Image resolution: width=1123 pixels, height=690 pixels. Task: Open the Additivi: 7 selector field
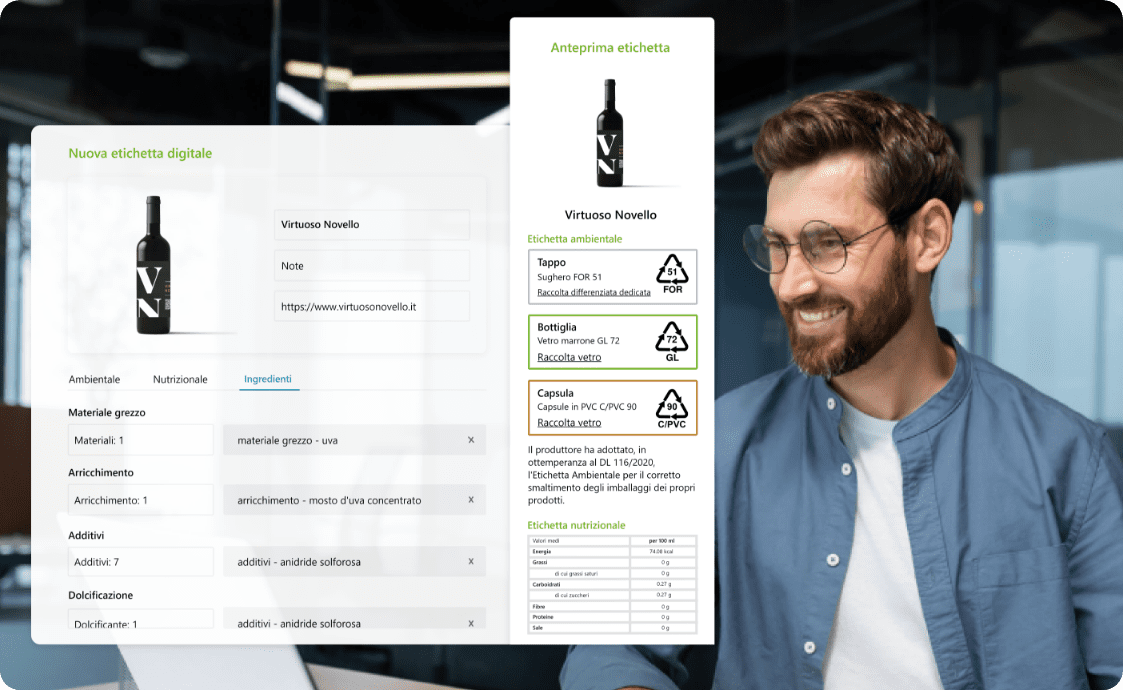[x=140, y=561]
